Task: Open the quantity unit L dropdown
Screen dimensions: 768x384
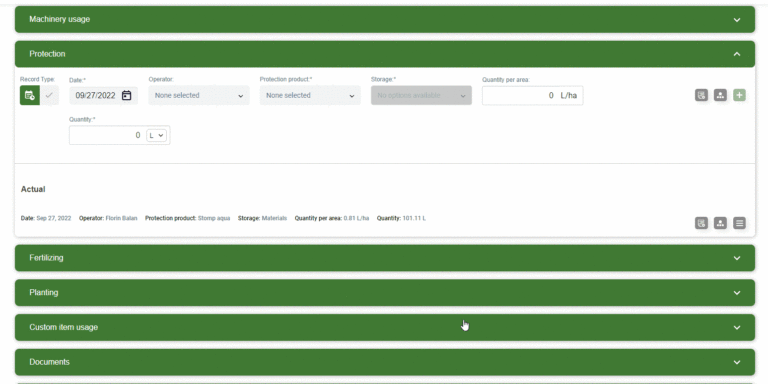Action: (157, 135)
